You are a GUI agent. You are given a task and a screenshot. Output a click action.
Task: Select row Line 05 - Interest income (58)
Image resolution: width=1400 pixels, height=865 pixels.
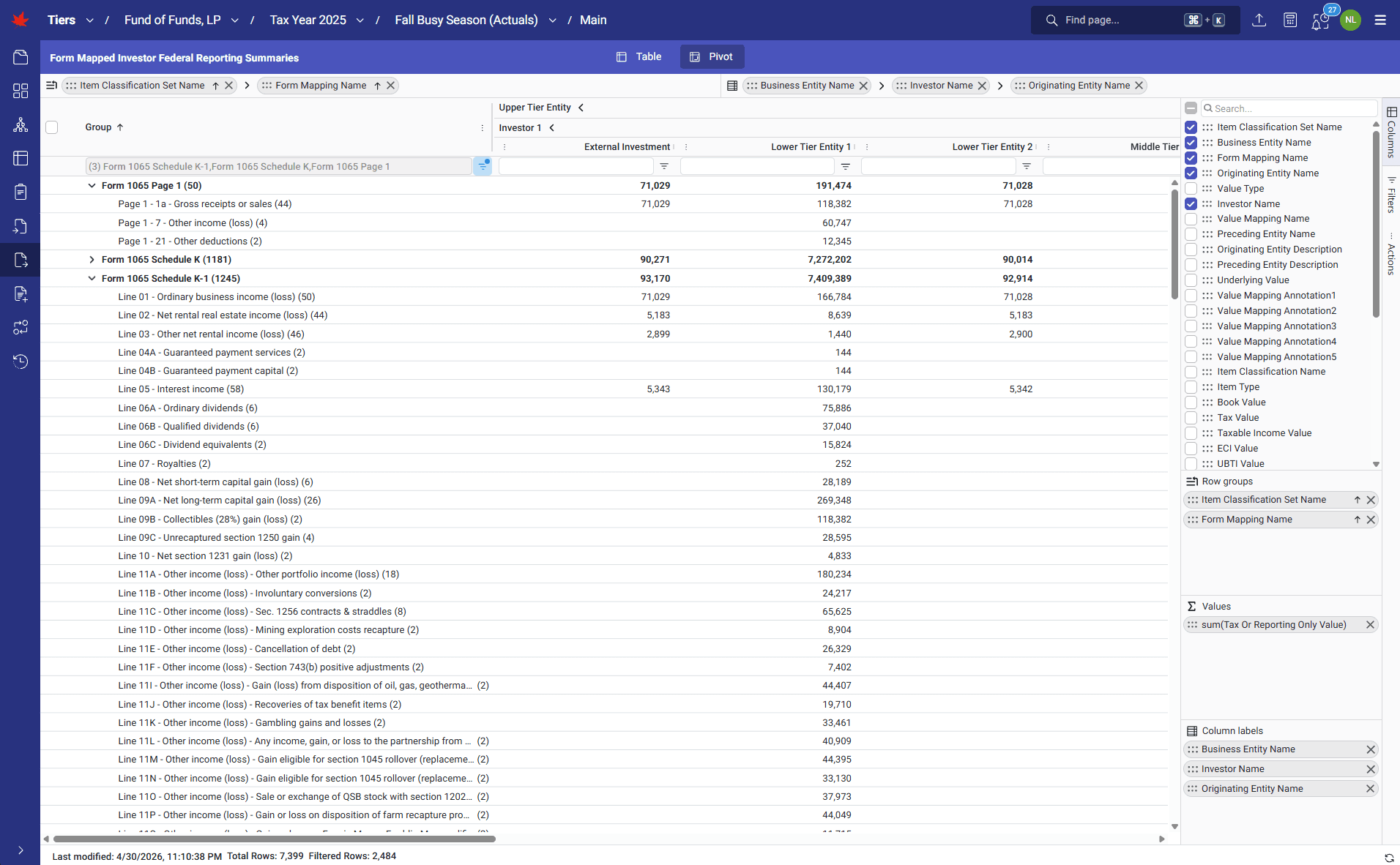pyautogui.click(x=604, y=389)
